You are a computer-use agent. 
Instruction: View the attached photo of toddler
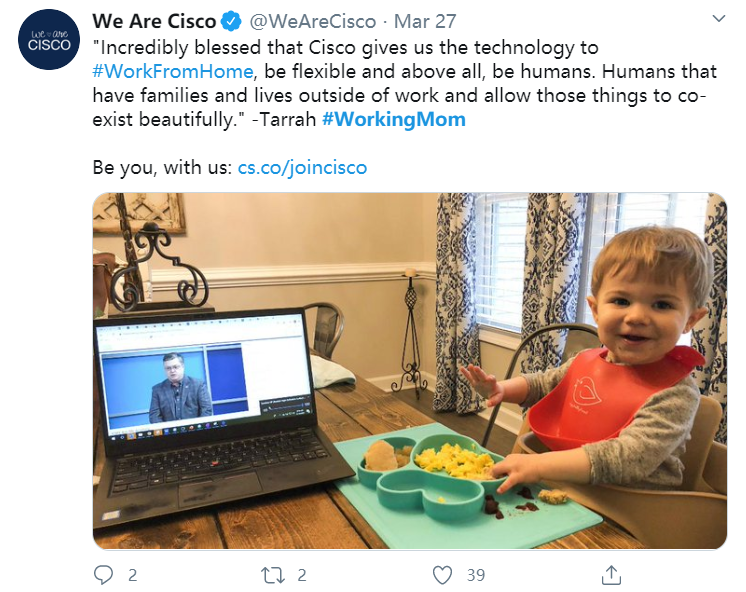pyautogui.click(x=410, y=371)
